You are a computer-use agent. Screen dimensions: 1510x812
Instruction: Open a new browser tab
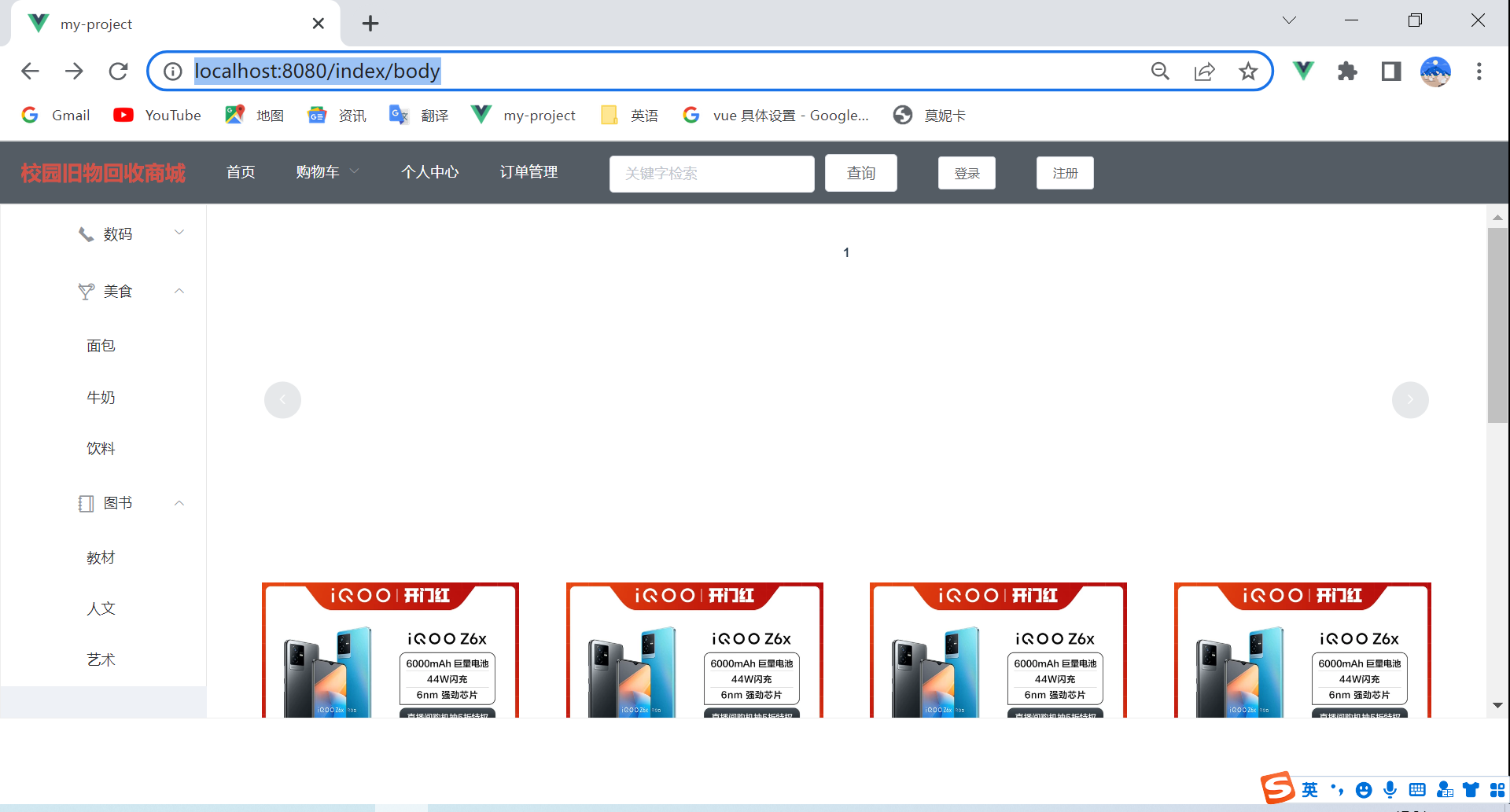pos(370,24)
